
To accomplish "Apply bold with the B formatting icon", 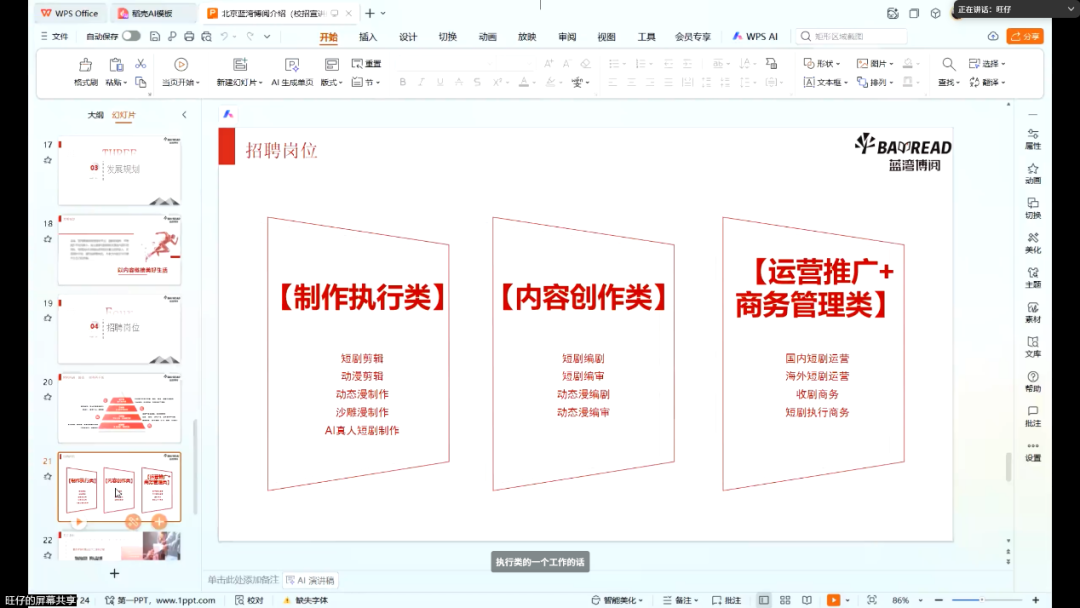I will coord(403,82).
